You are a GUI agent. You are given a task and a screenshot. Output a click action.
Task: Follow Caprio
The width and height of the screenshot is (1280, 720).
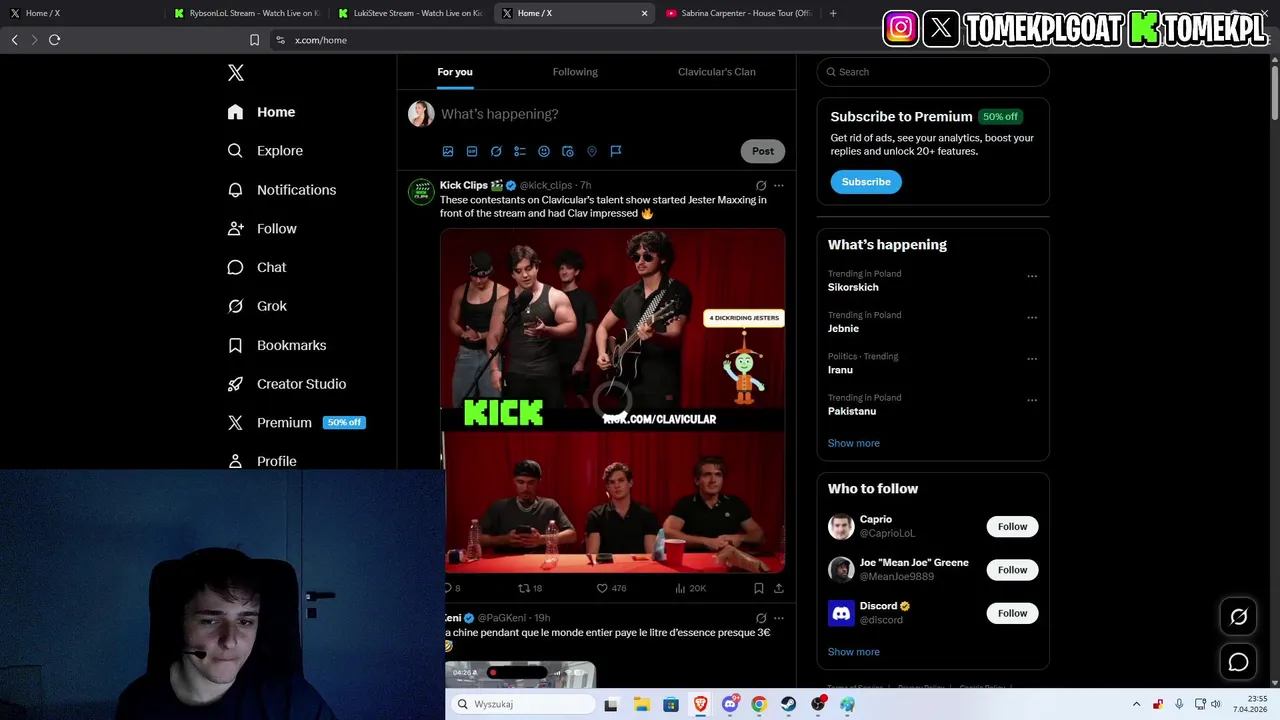pyautogui.click(x=1012, y=527)
